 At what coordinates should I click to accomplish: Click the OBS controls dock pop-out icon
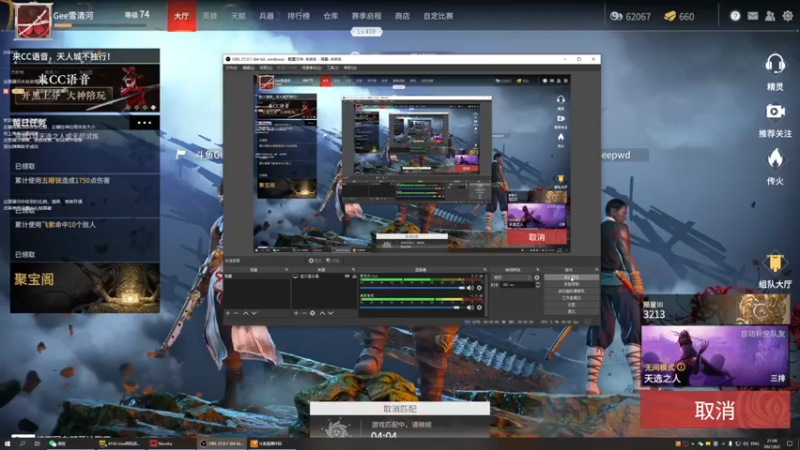596,269
